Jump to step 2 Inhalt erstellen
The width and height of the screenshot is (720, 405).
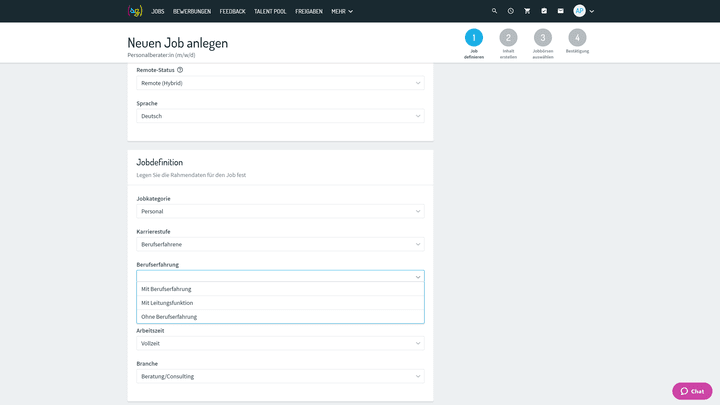[508, 38]
